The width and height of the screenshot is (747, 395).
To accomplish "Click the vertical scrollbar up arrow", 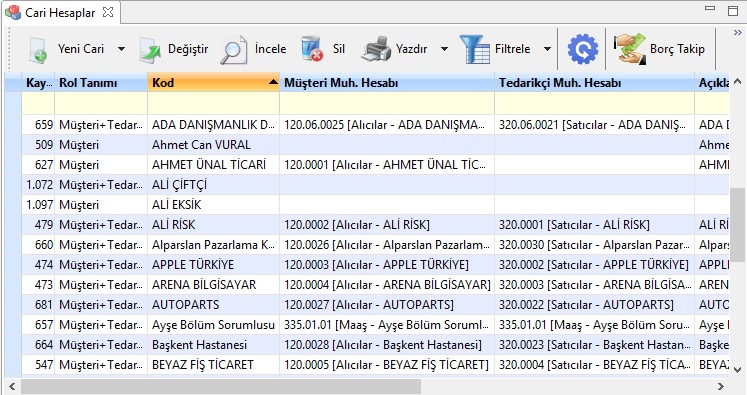I will pyautogui.click(x=737, y=81).
